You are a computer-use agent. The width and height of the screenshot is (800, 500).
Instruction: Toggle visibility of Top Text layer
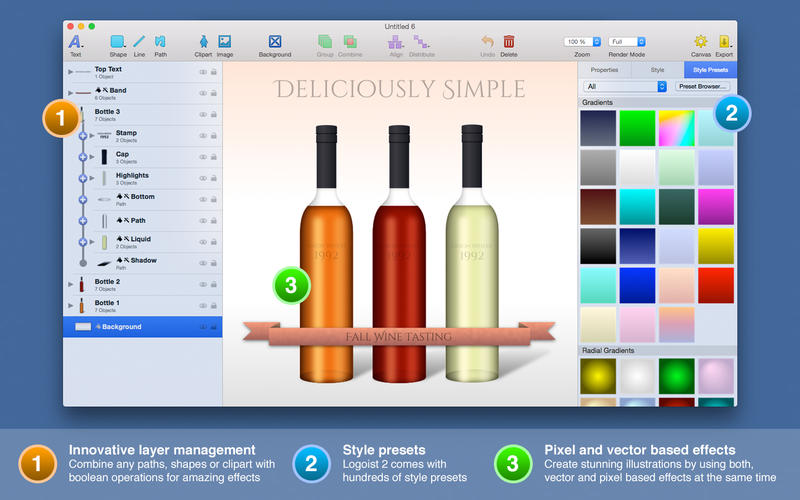coord(203,72)
